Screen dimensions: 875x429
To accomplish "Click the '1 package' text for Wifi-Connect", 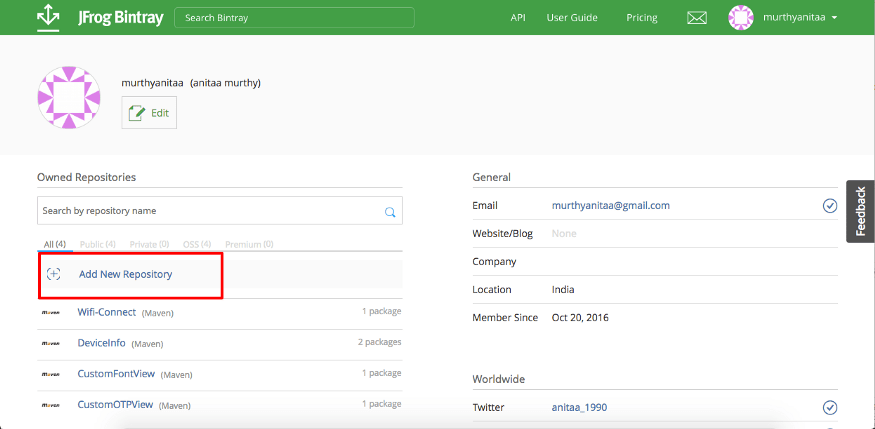I will tap(382, 311).
